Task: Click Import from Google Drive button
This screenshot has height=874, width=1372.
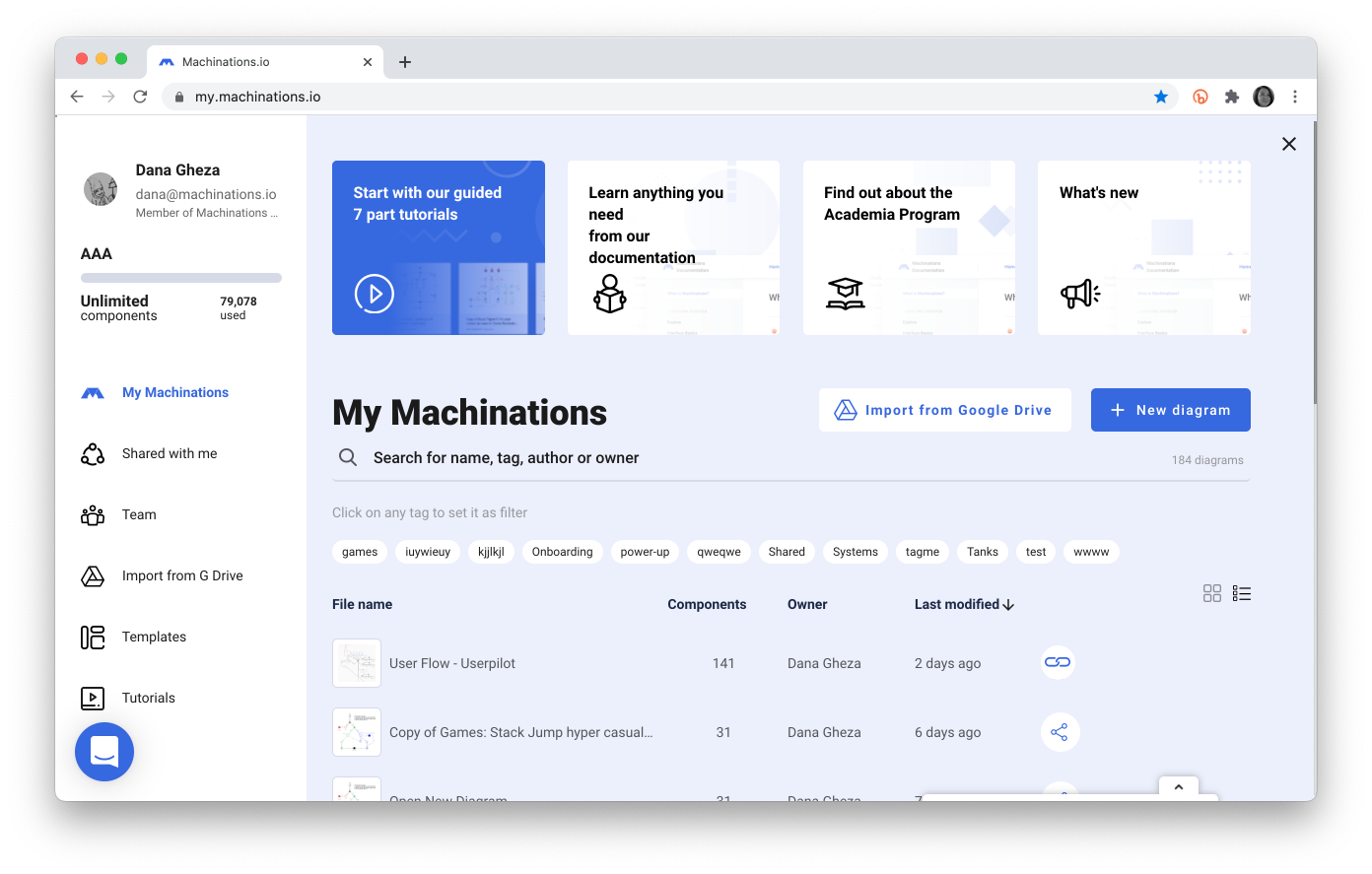Action: 945,410
